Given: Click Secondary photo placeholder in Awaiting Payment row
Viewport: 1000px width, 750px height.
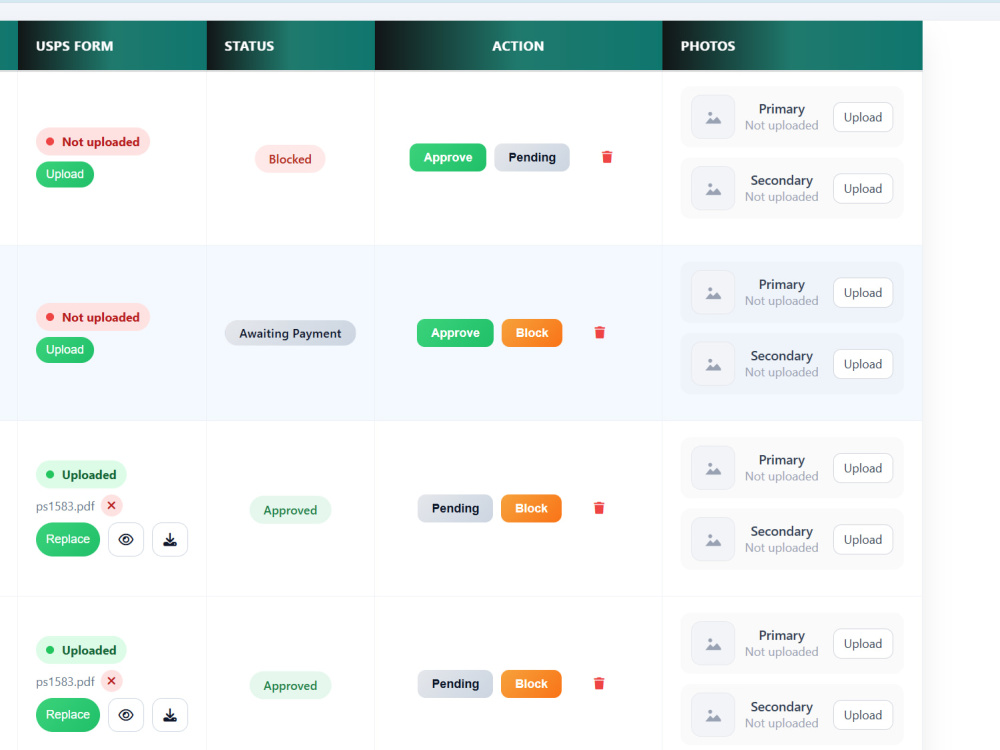Looking at the screenshot, I should [x=713, y=364].
